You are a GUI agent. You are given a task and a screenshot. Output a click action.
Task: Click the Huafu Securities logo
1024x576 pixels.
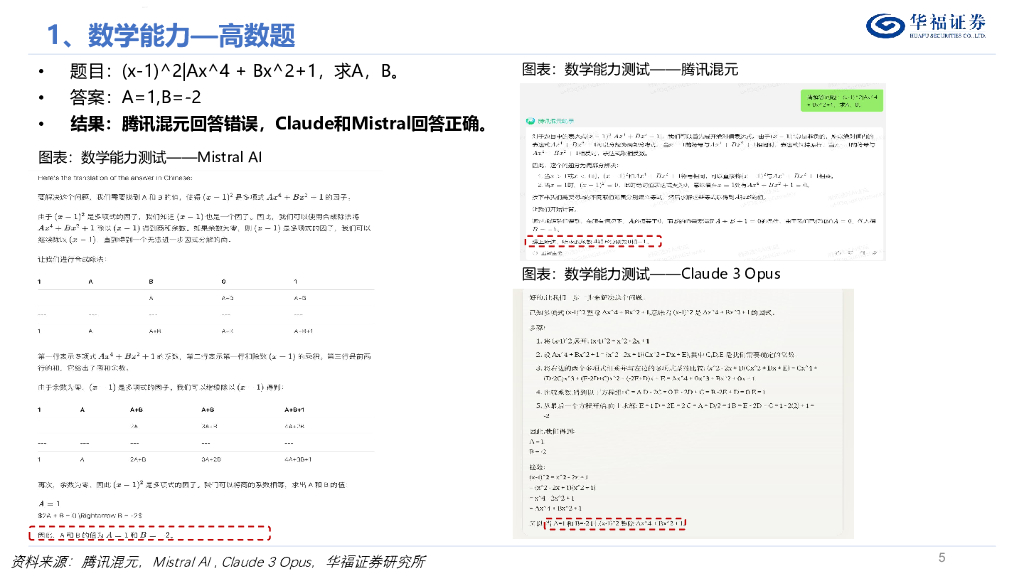(925, 26)
